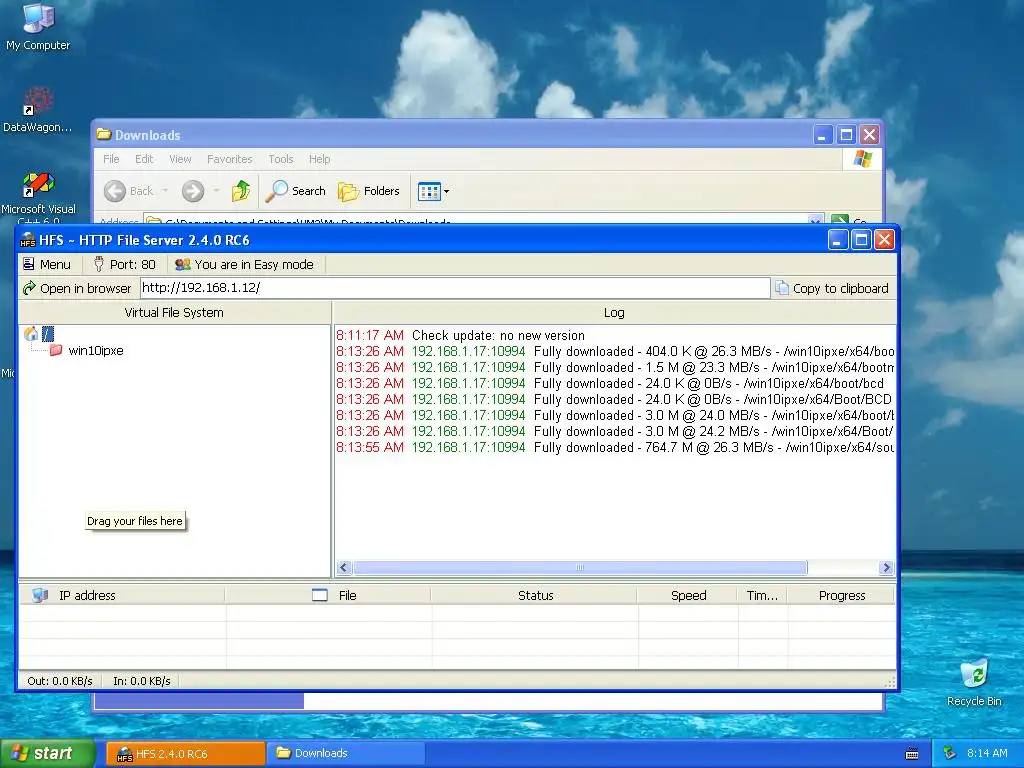Switch to HFS 2.4.0 RC6 taskbar button

tap(185, 753)
